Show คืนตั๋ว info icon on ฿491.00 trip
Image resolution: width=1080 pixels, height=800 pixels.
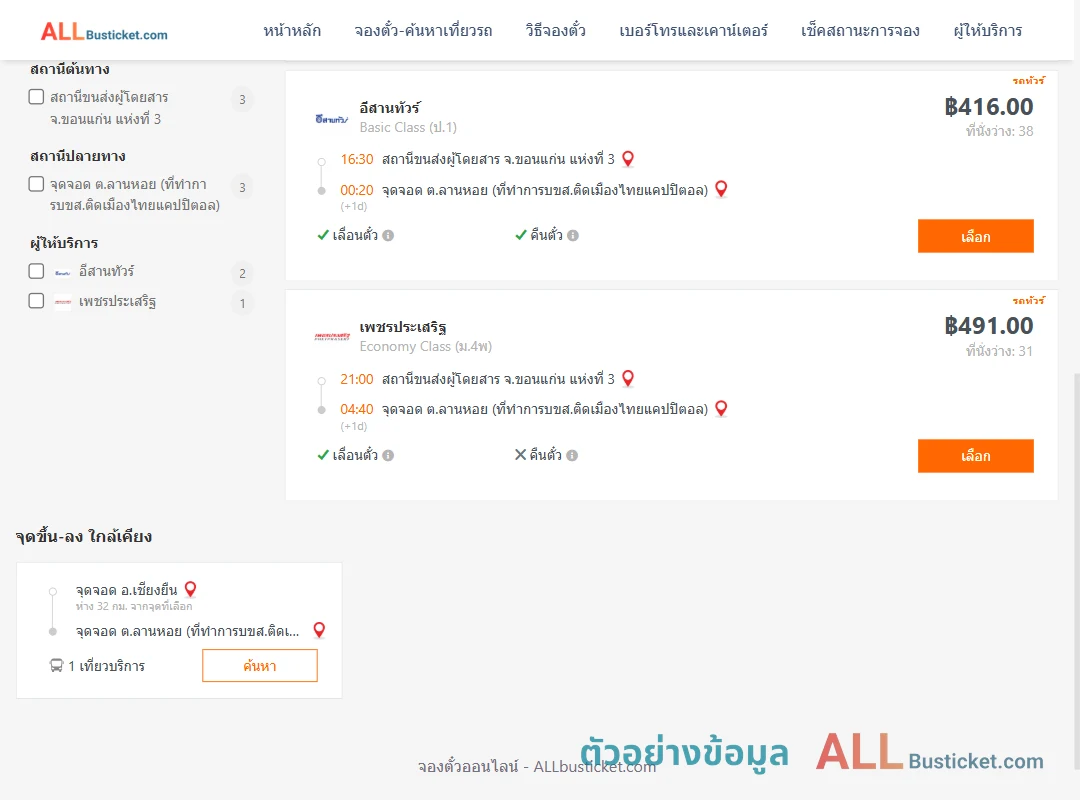click(x=572, y=455)
